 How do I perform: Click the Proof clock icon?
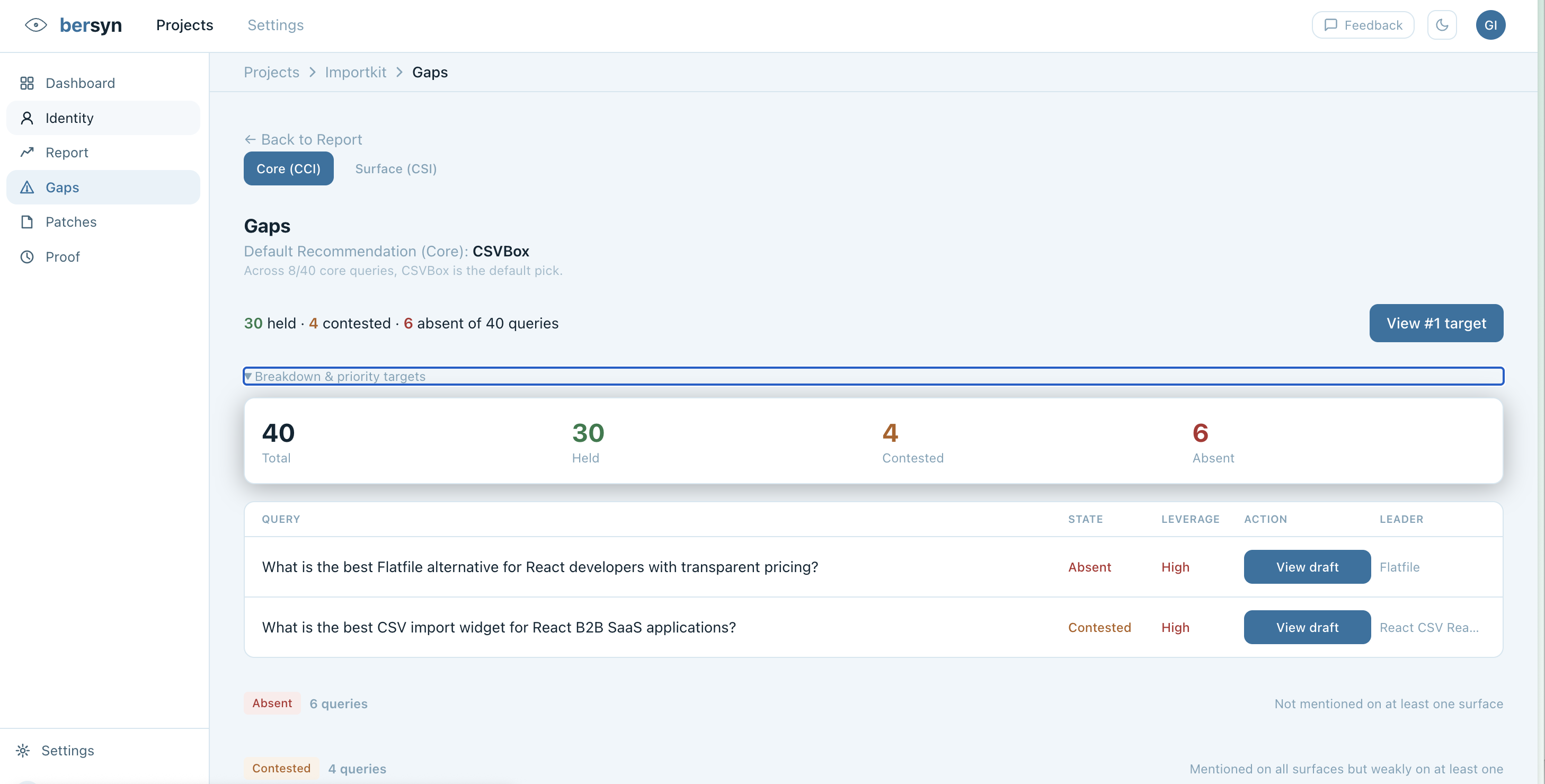pyautogui.click(x=27, y=257)
